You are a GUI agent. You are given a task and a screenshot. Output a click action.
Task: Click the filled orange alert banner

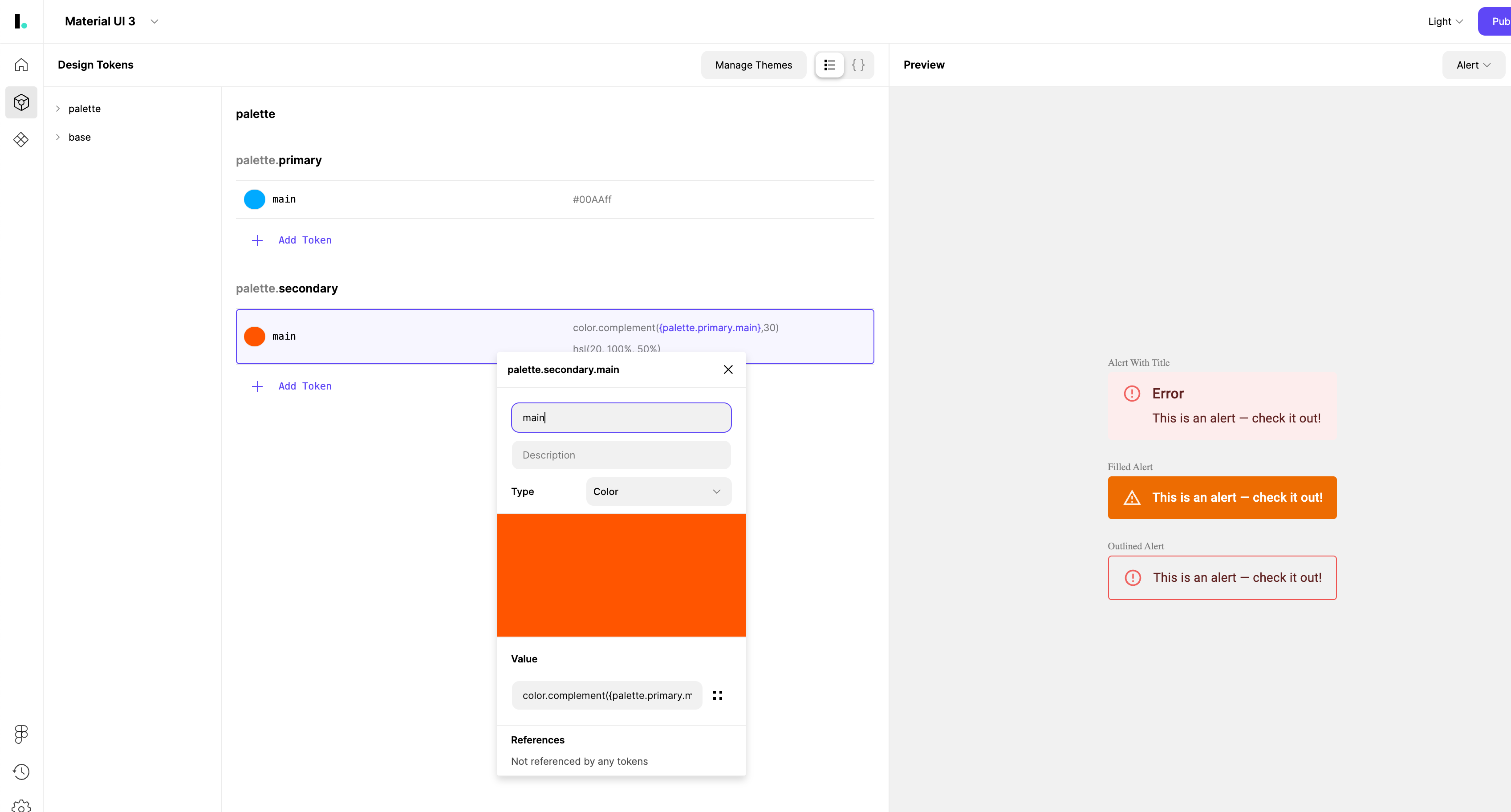(x=1223, y=498)
